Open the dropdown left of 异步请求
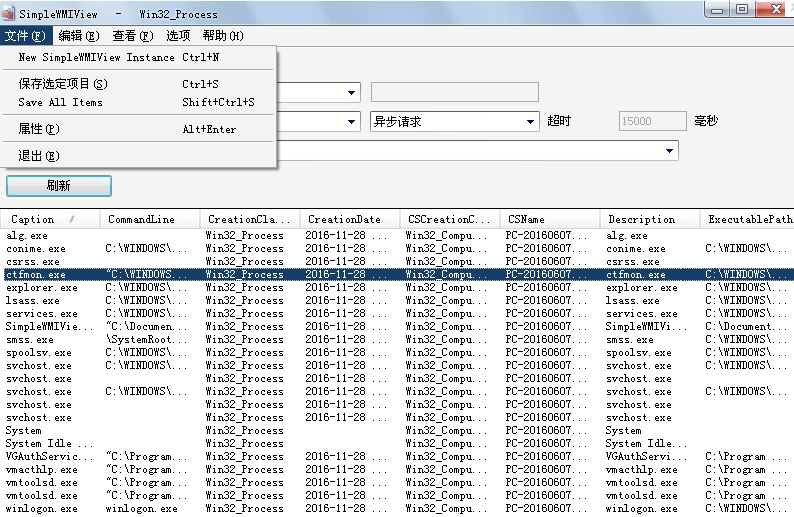 pyautogui.click(x=351, y=122)
